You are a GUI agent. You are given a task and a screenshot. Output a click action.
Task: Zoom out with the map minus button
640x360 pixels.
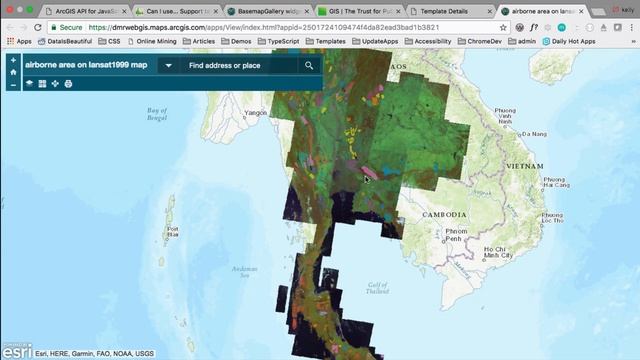(x=13, y=85)
